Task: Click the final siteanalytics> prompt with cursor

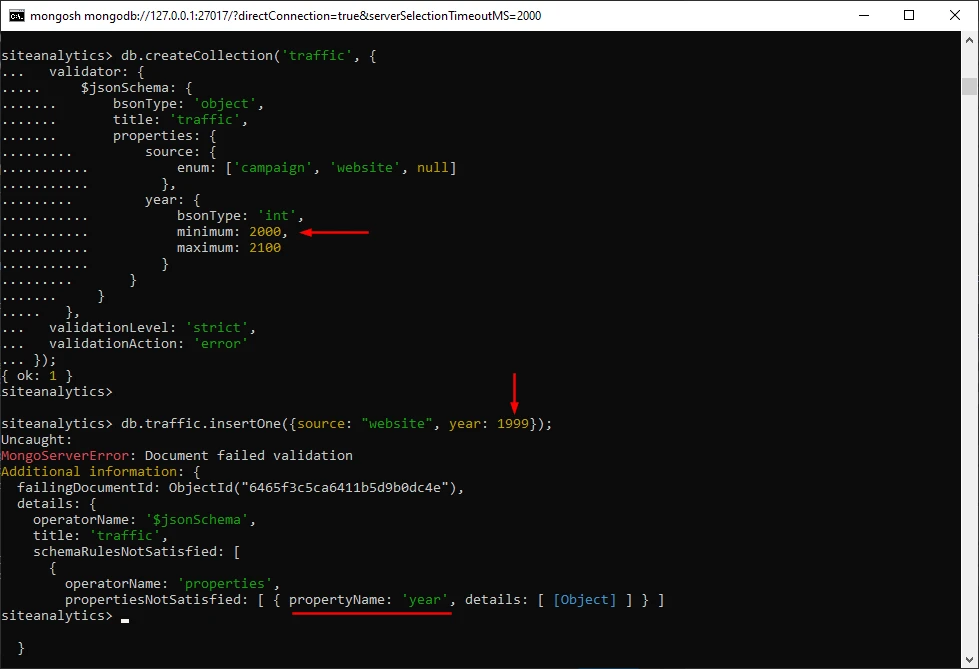Action: (65, 616)
